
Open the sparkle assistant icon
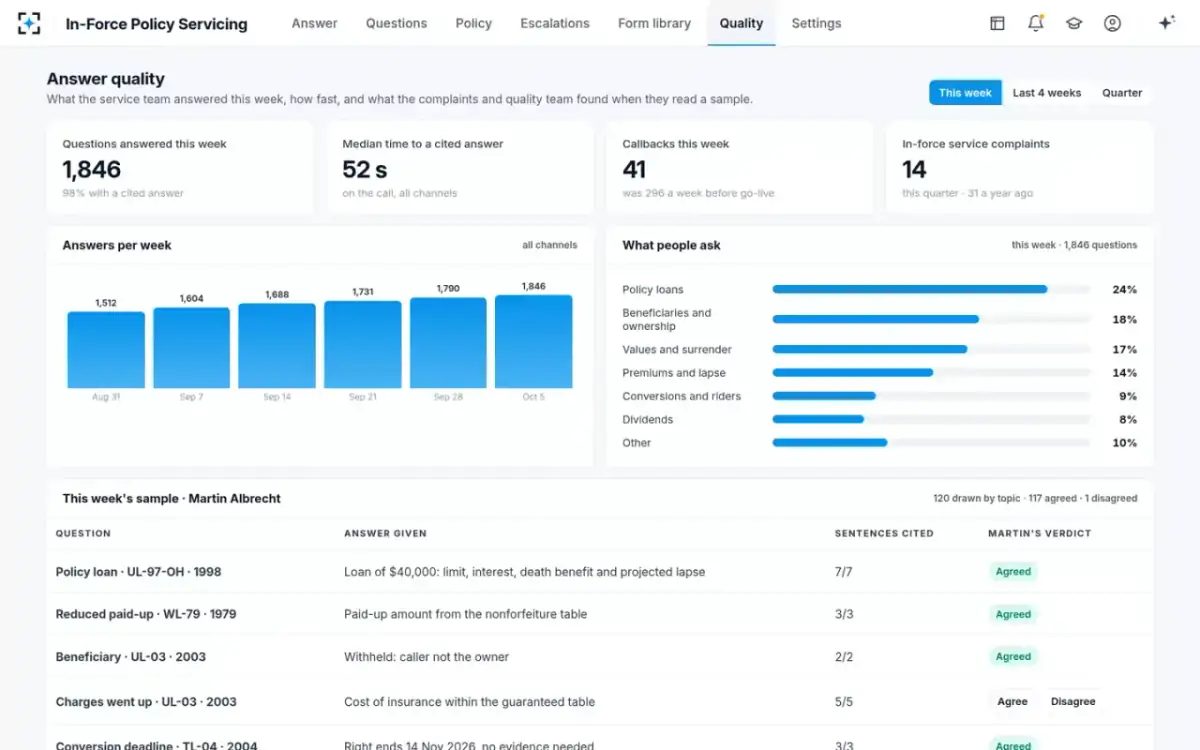pos(1166,23)
